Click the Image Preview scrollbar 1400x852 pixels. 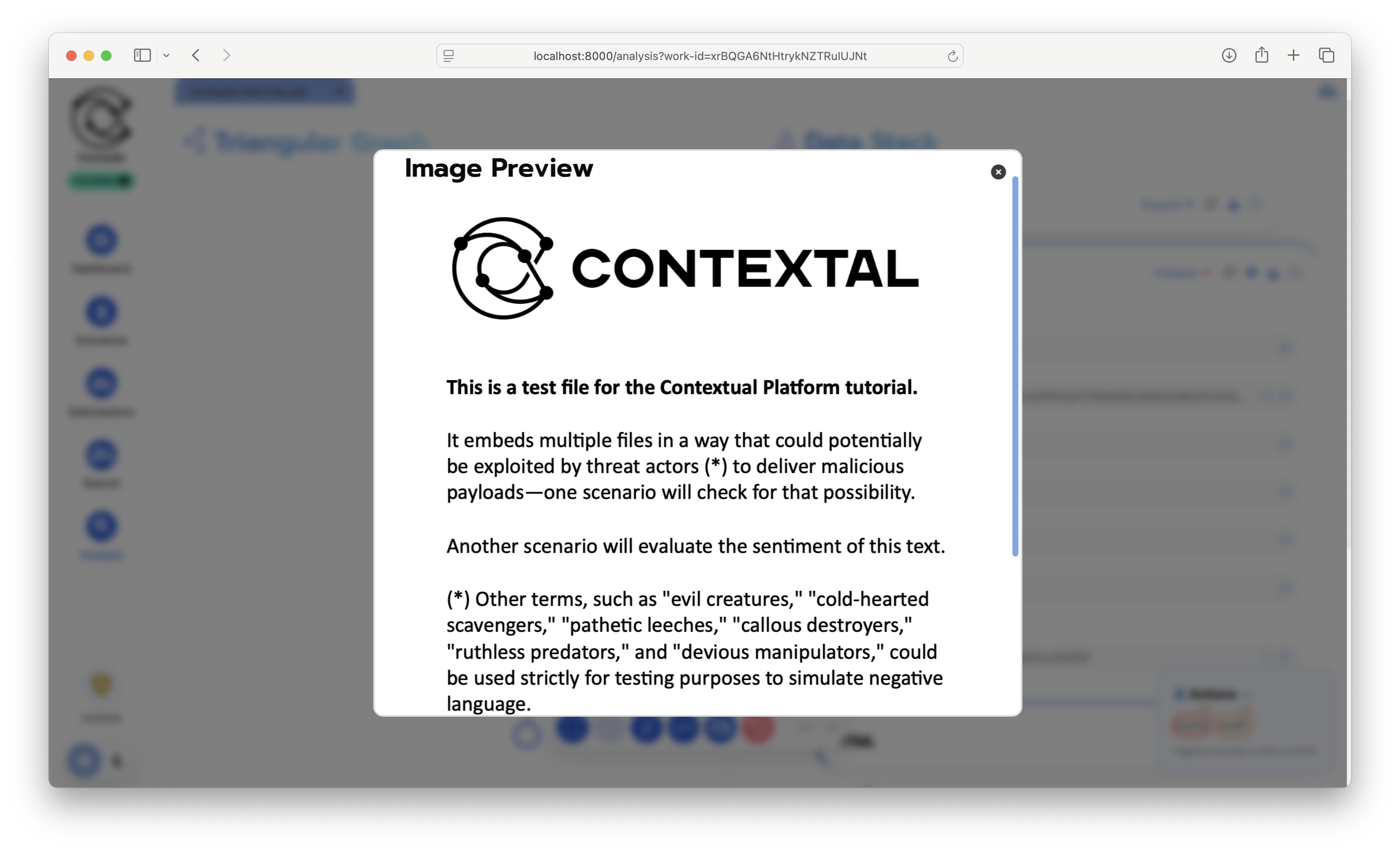coord(1015,369)
